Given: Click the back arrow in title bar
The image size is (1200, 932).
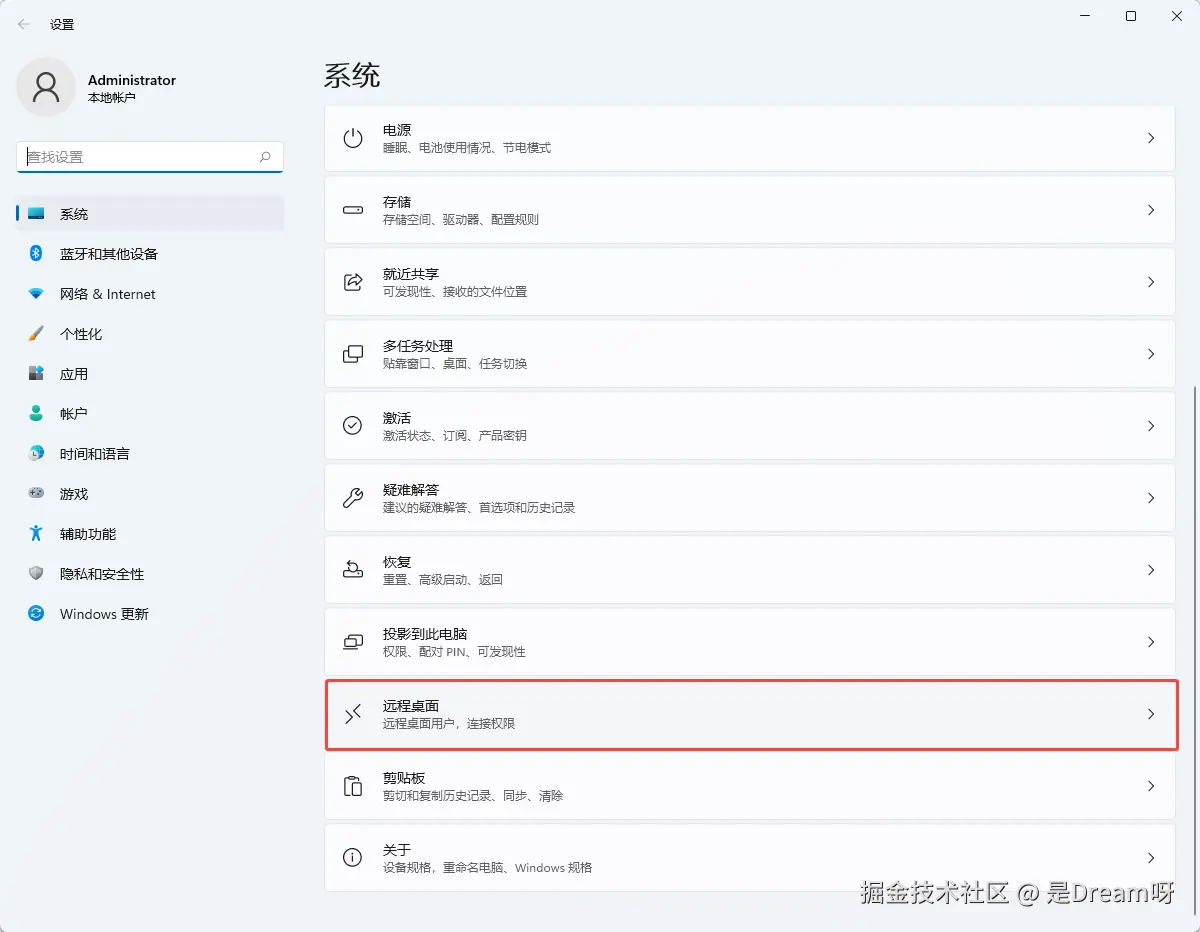Looking at the screenshot, I should [24, 24].
